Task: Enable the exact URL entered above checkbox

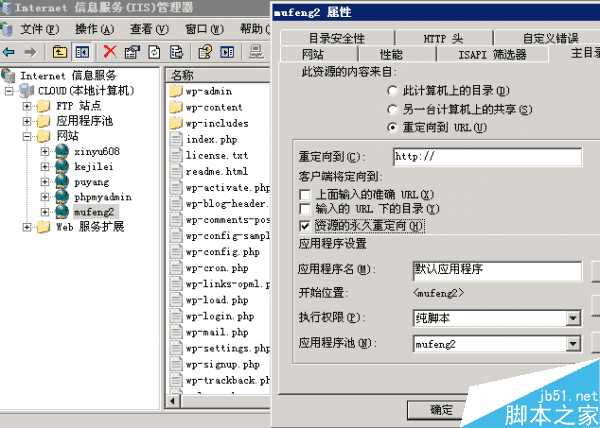Action: coord(305,194)
